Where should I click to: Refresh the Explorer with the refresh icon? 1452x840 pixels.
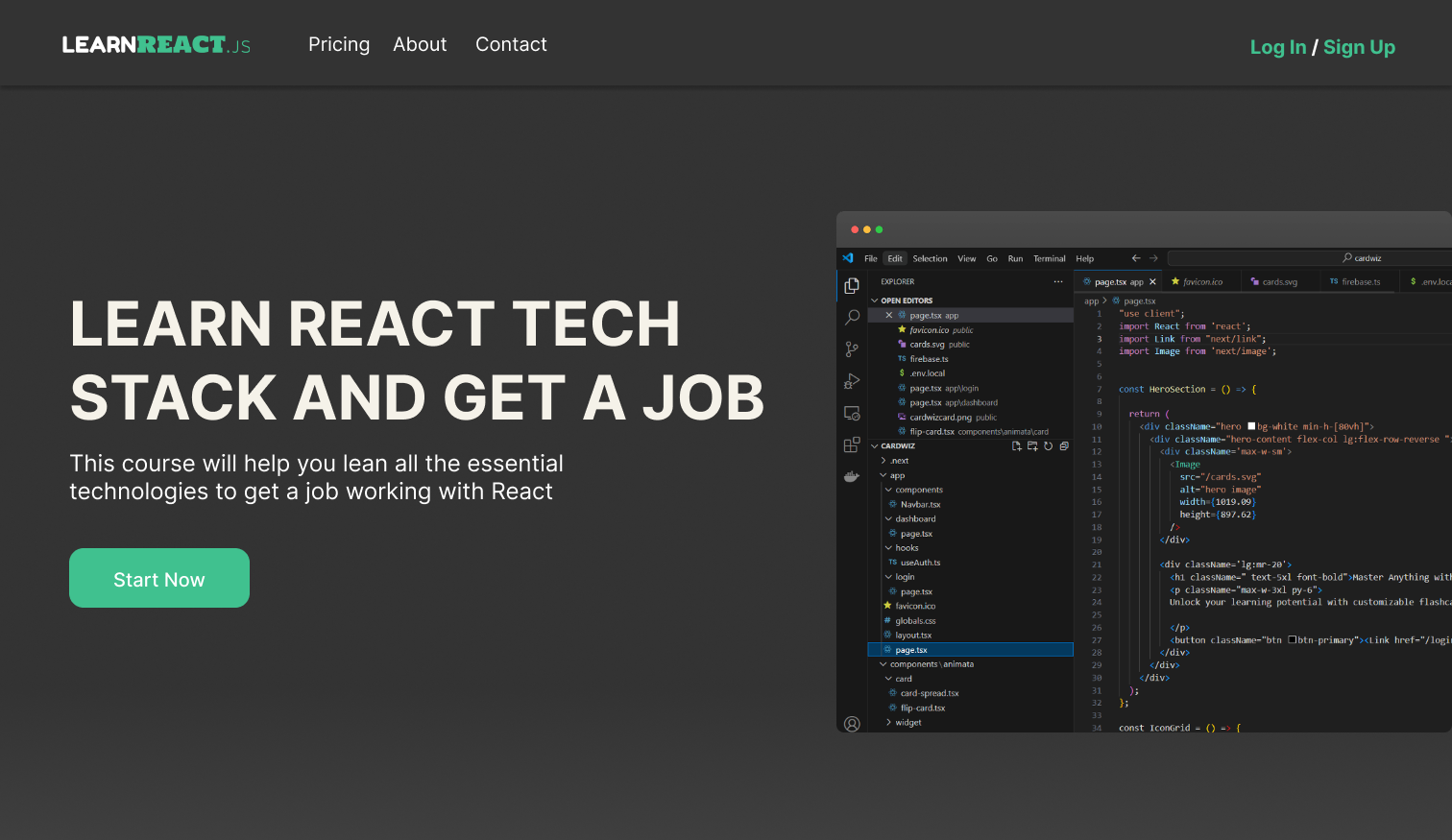(x=1048, y=445)
